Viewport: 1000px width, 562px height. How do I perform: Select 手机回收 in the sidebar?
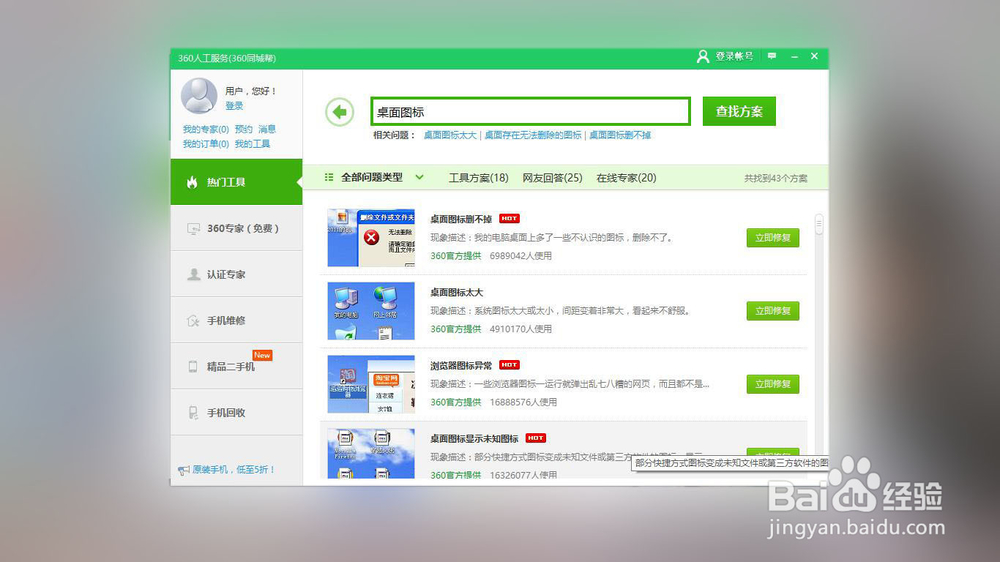237,412
